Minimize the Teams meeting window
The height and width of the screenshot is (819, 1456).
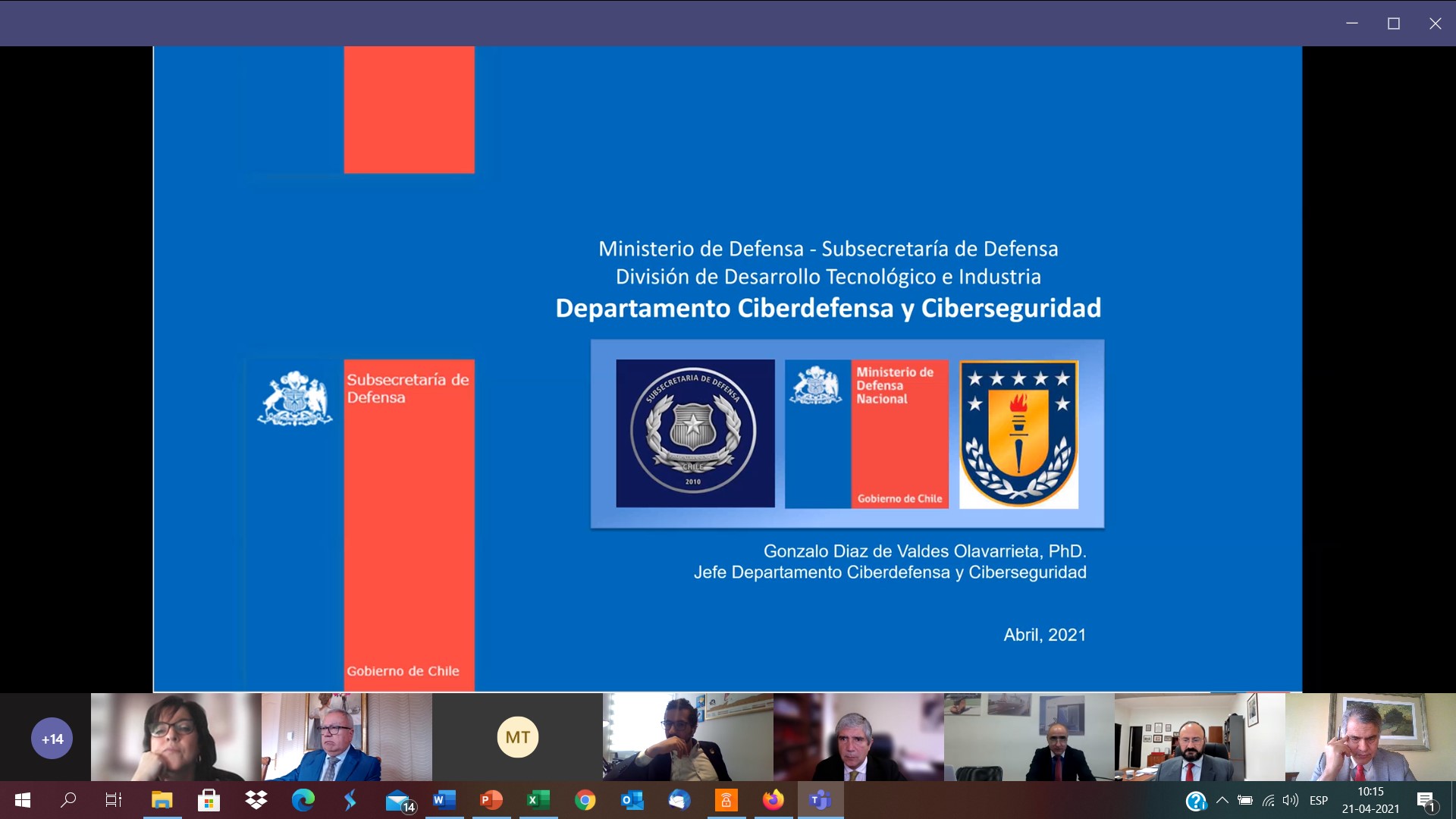pyautogui.click(x=1352, y=24)
